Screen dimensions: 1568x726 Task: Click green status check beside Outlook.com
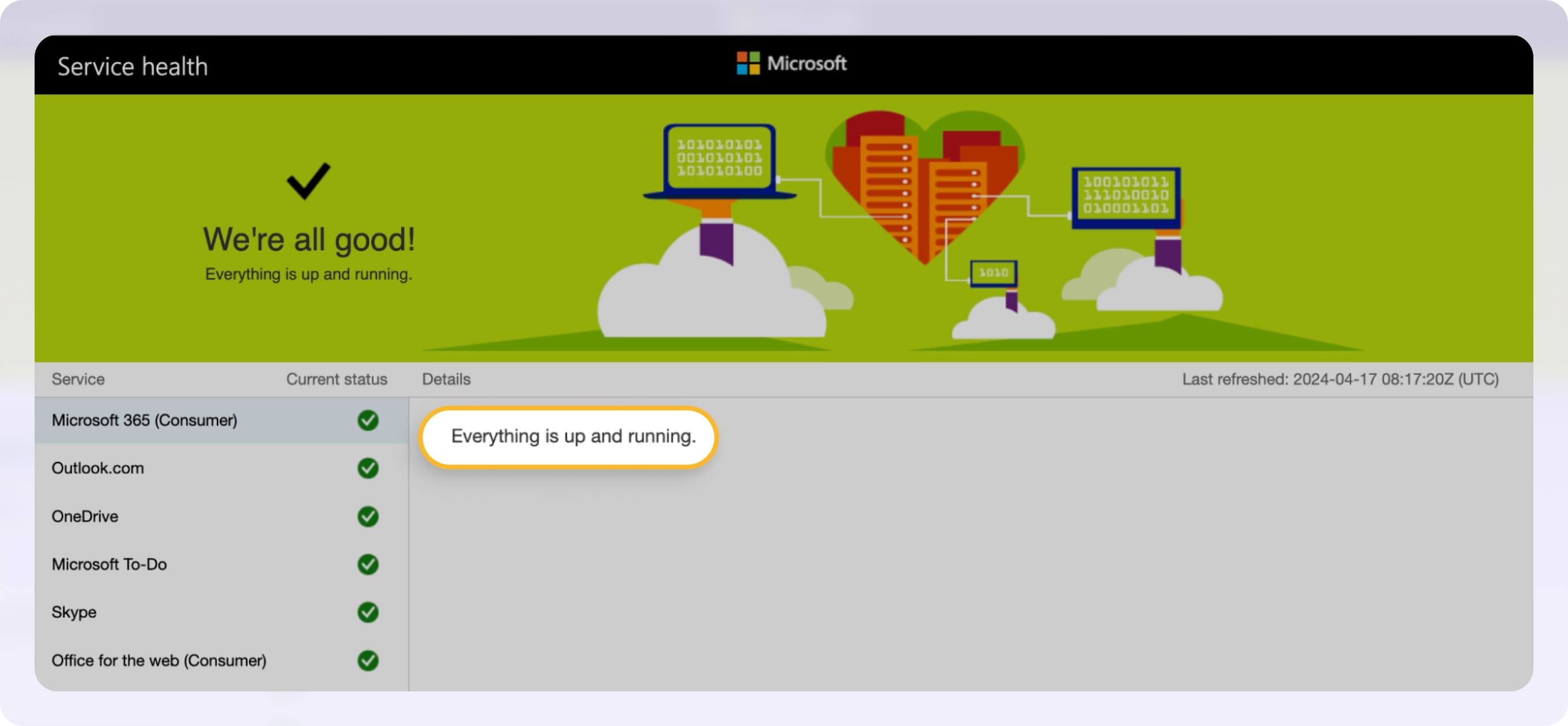[x=368, y=468]
